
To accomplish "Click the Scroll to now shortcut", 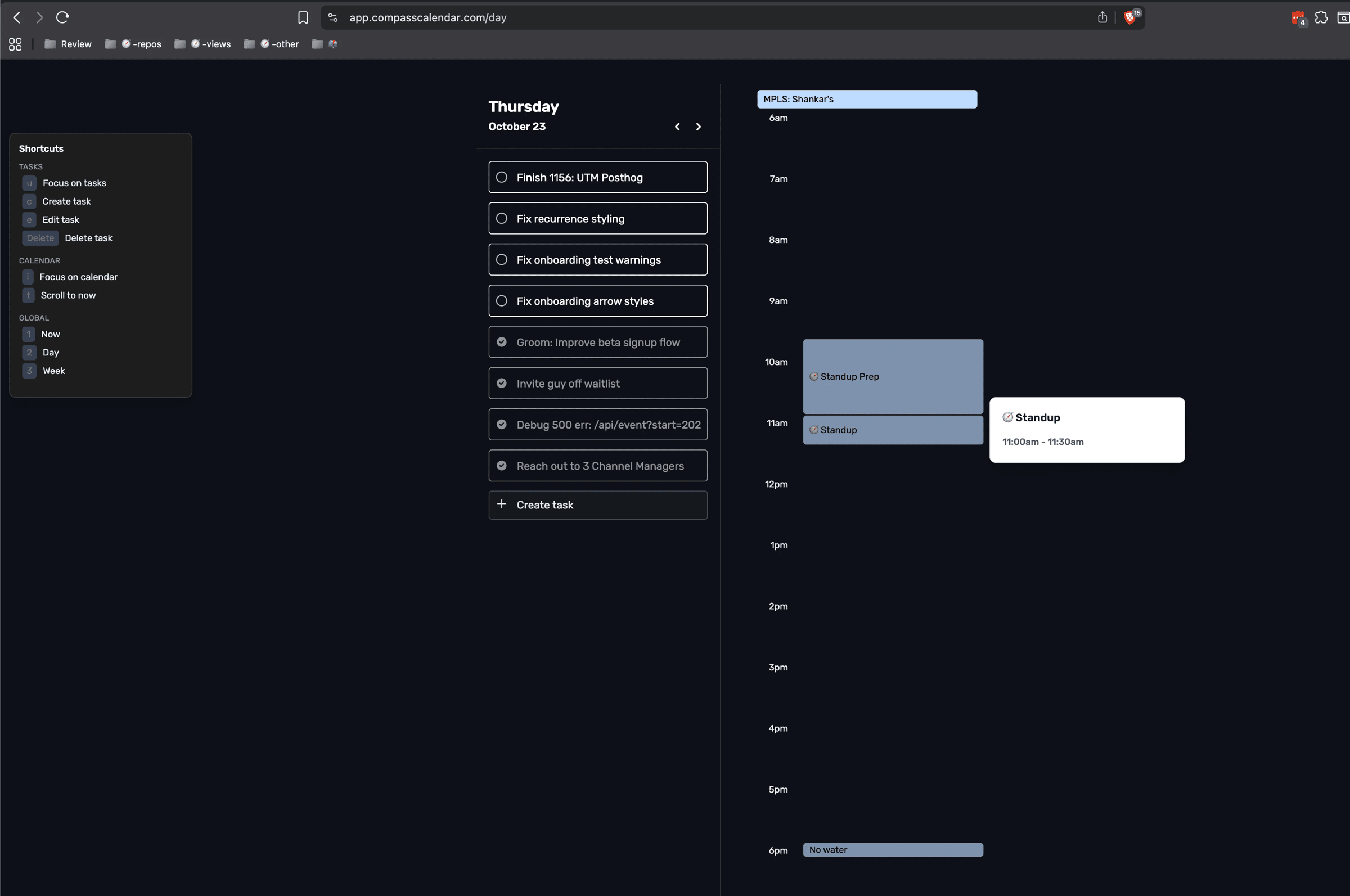I will pos(68,295).
